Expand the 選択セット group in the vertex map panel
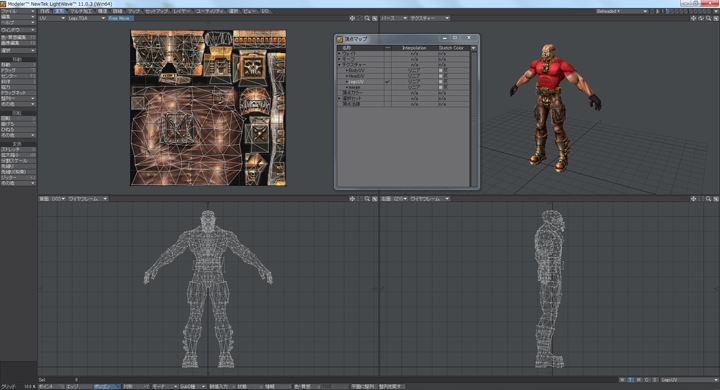 (340, 98)
